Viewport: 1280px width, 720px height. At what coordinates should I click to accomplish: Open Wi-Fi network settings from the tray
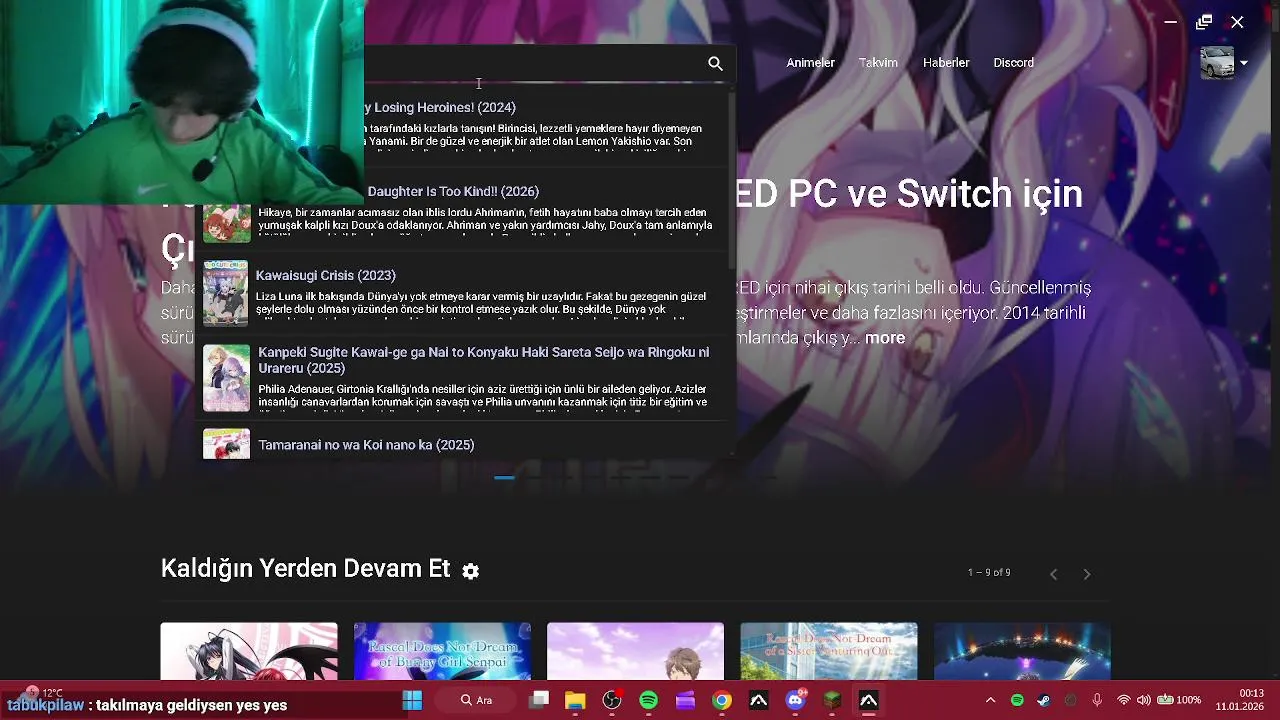tap(1124, 700)
